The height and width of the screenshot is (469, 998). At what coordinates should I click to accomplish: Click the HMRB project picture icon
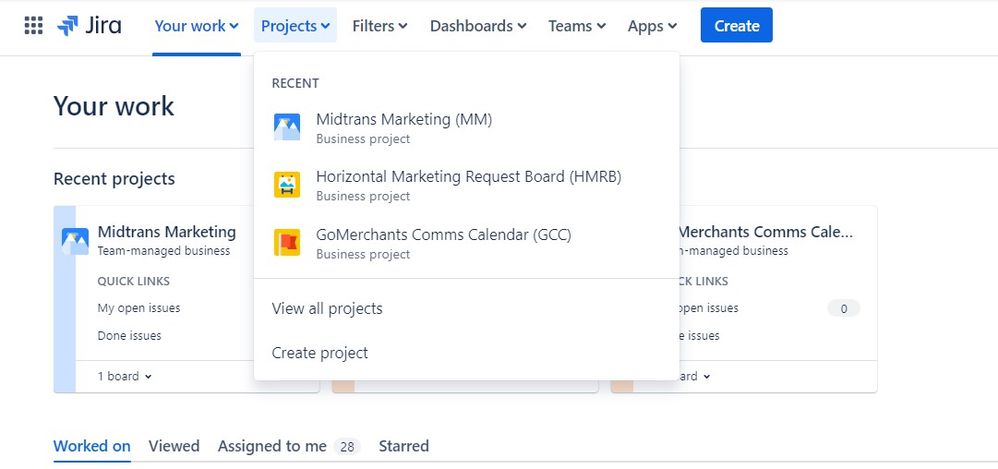click(287, 185)
